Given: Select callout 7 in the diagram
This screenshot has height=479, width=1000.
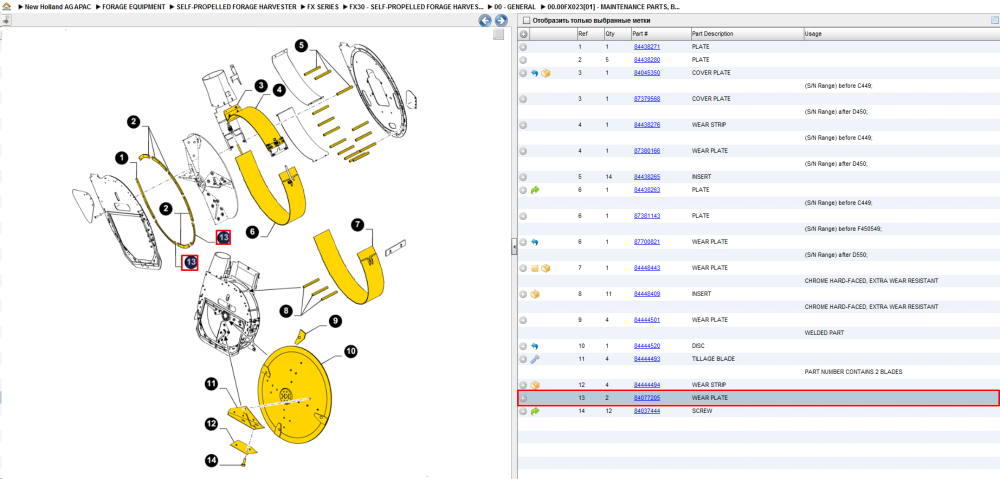Looking at the screenshot, I should [x=358, y=225].
